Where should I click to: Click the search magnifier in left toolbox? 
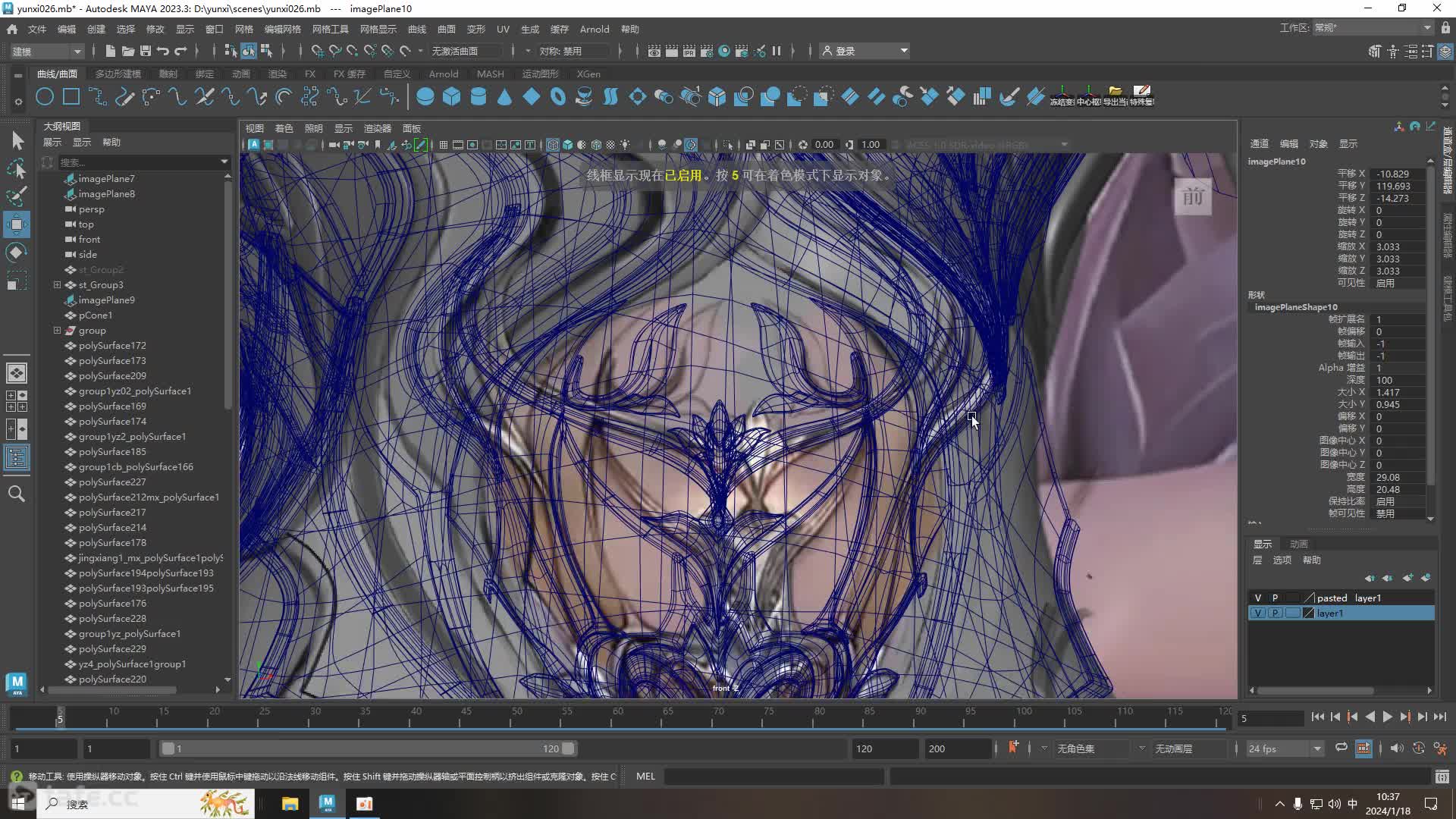point(17,494)
